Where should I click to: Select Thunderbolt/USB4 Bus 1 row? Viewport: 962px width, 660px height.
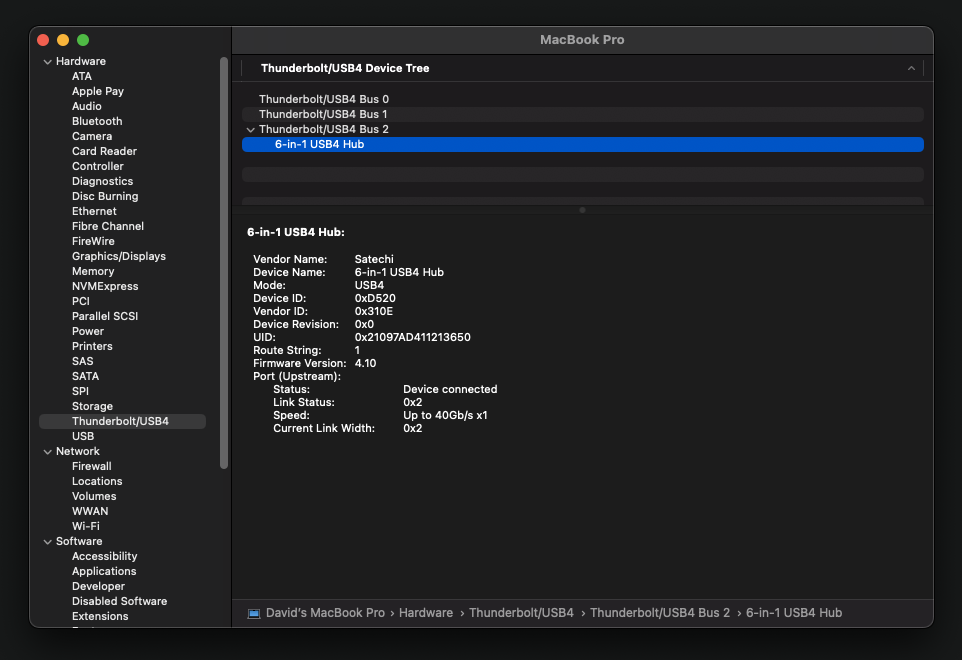click(323, 115)
